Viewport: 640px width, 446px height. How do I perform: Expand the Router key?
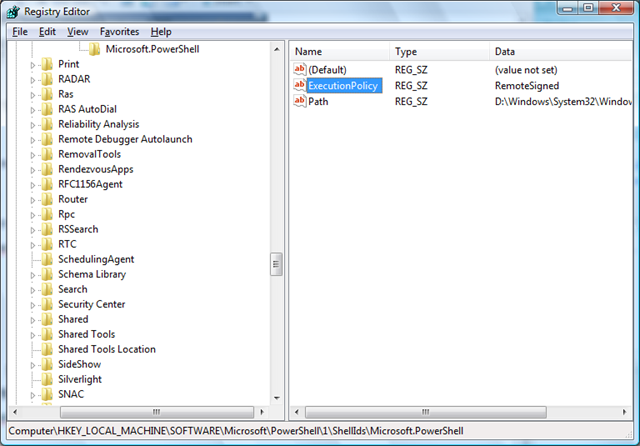click(33, 200)
